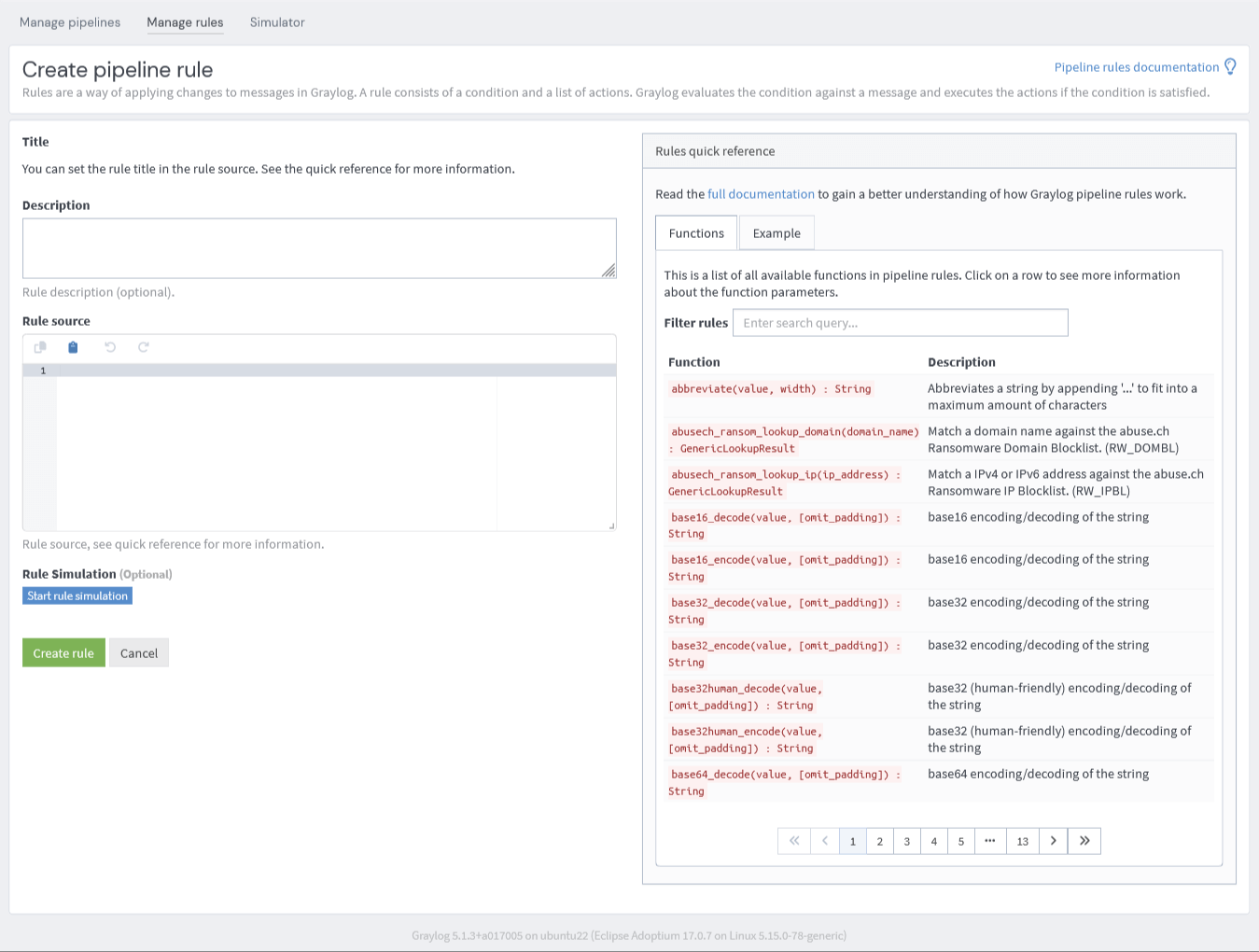Open Pipeline rules documentation link
The height and width of the screenshot is (952, 1259).
(x=1136, y=67)
